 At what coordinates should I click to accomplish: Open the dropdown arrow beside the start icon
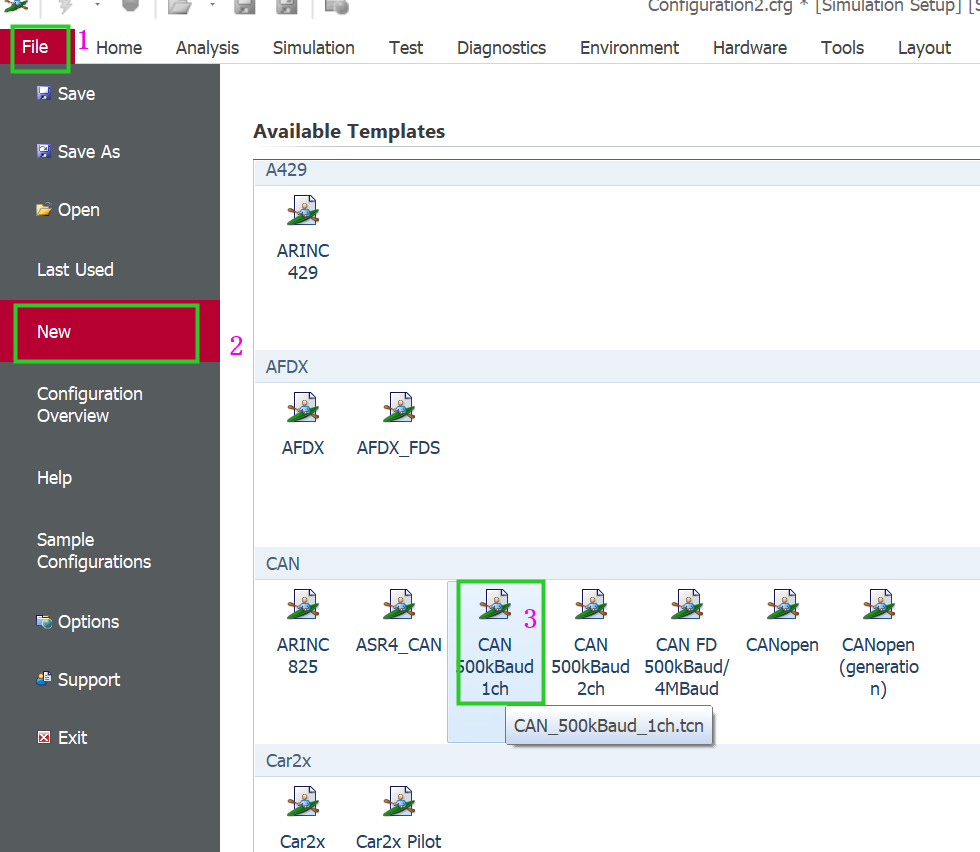click(x=97, y=5)
